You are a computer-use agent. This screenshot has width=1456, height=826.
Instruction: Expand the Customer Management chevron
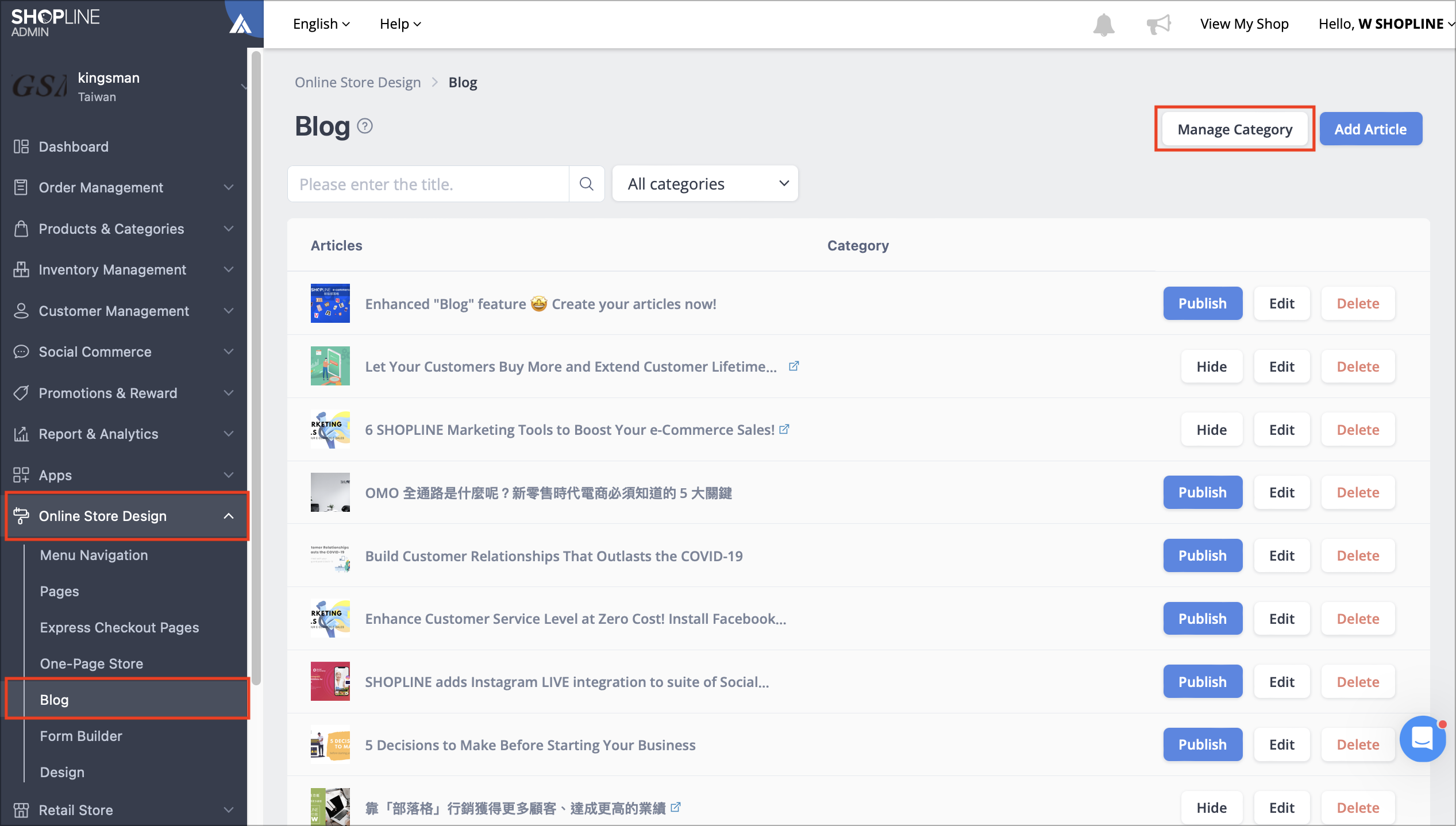(x=229, y=311)
